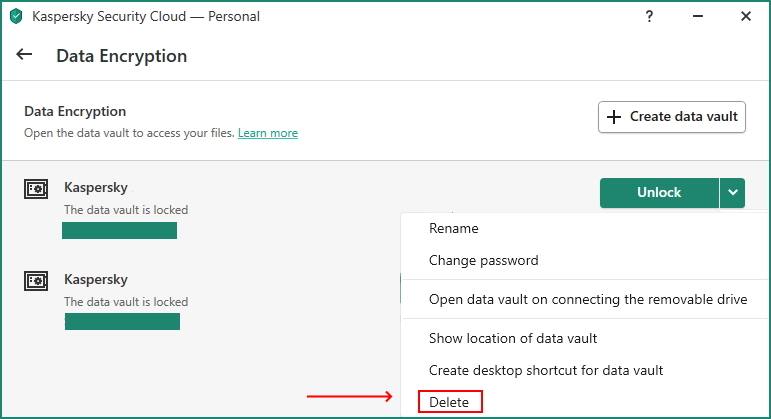
Task: Follow the Learn more link
Action: click(267, 133)
